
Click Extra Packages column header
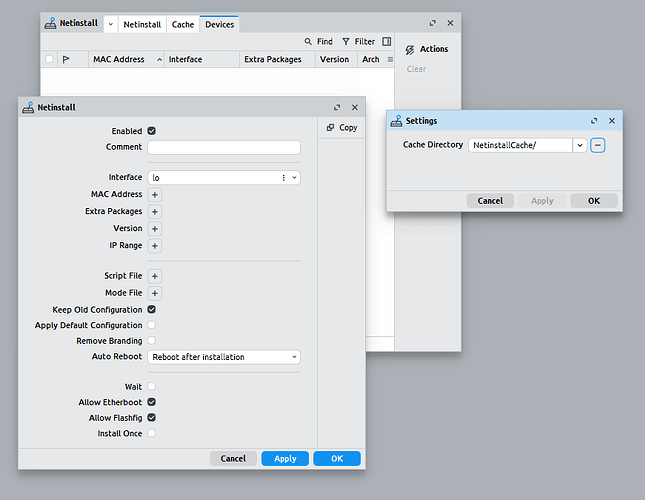[x=278, y=59]
